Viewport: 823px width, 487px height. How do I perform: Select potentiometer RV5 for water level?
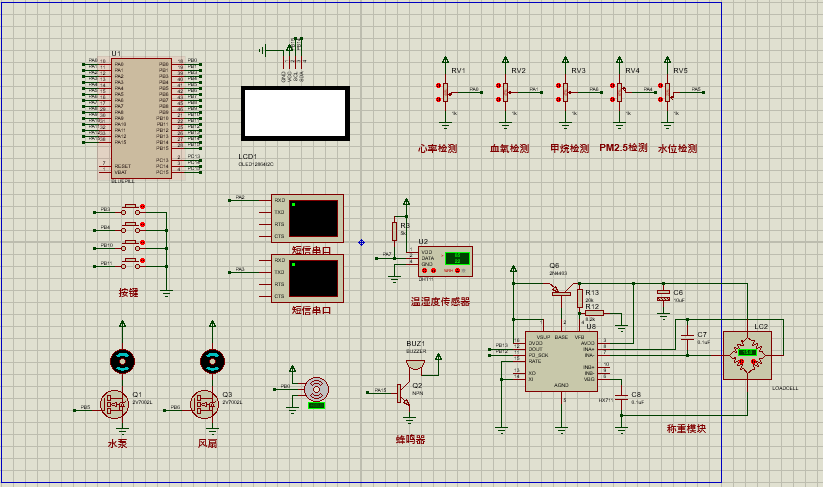tap(667, 92)
